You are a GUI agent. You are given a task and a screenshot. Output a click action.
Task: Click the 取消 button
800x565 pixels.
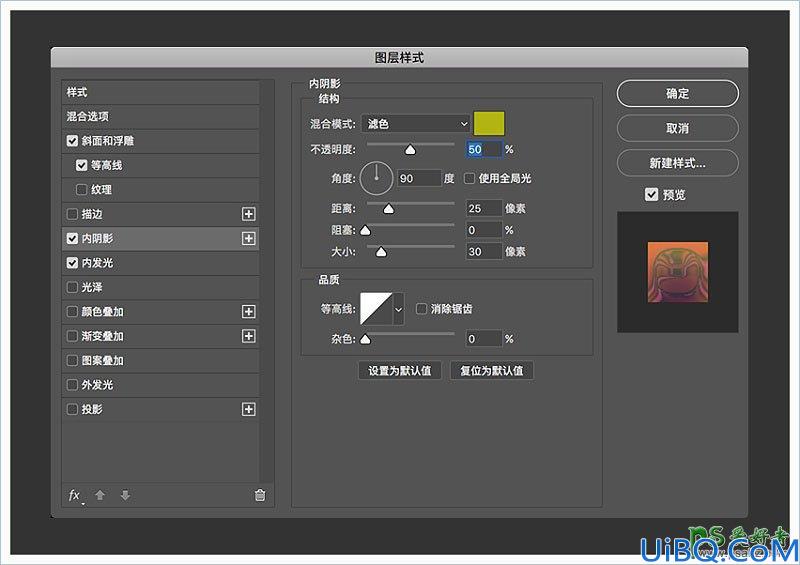click(x=678, y=128)
